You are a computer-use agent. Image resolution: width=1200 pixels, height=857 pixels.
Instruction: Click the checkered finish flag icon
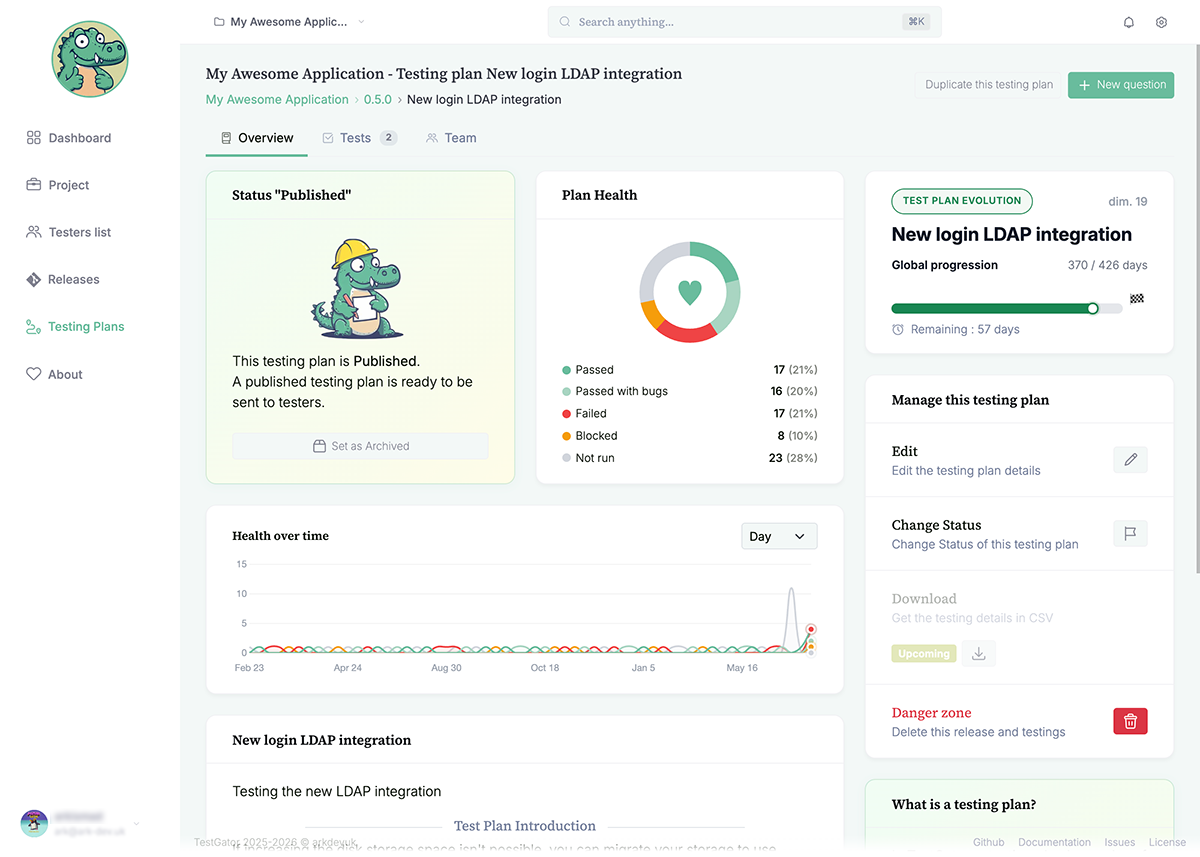[1137, 299]
